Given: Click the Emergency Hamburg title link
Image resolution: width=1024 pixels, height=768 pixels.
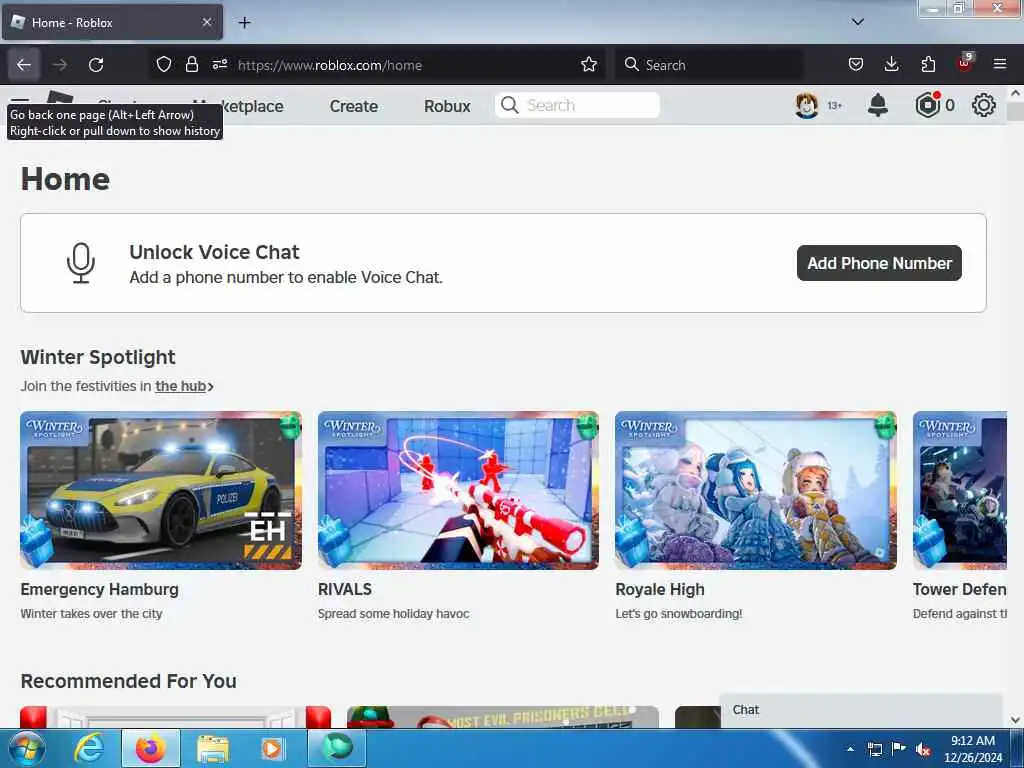Looking at the screenshot, I should click(x=99, y=589).
